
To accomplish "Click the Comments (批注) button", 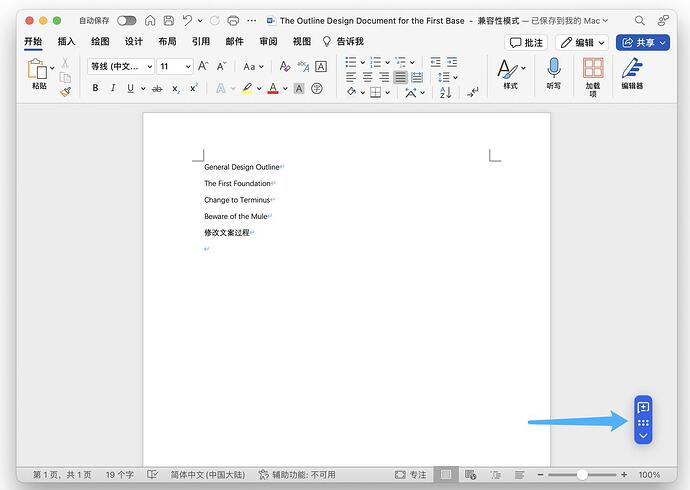I will [x=527, y=42].
